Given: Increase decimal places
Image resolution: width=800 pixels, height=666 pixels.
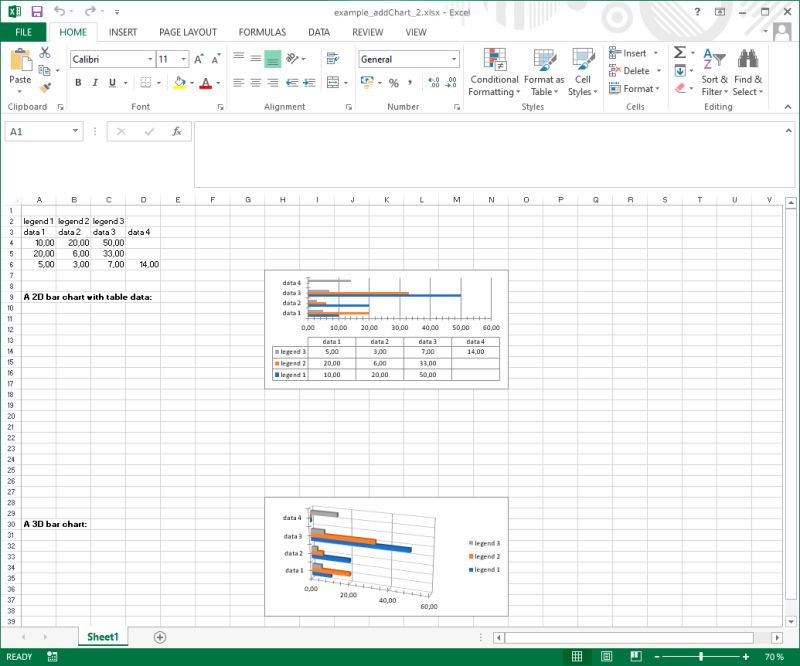Looking at the screenshot, I should [x=434, y=83].
